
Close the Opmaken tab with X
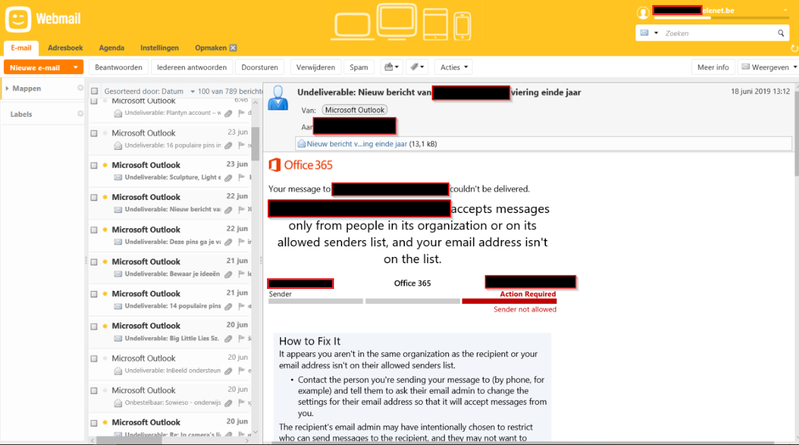pyautogui.click(x=233, y=48)
